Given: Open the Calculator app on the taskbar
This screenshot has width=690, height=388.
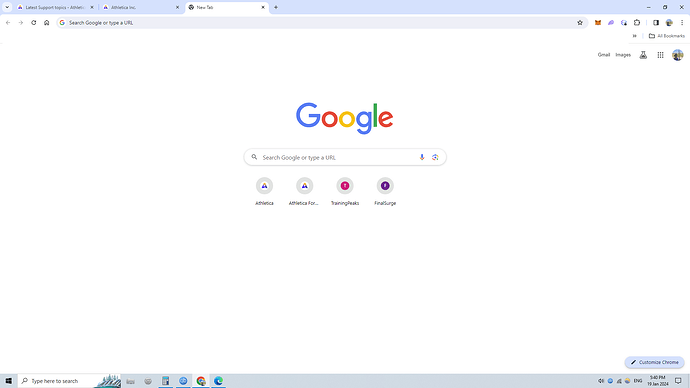Looking at the screenshot, I should click(165, 381).
